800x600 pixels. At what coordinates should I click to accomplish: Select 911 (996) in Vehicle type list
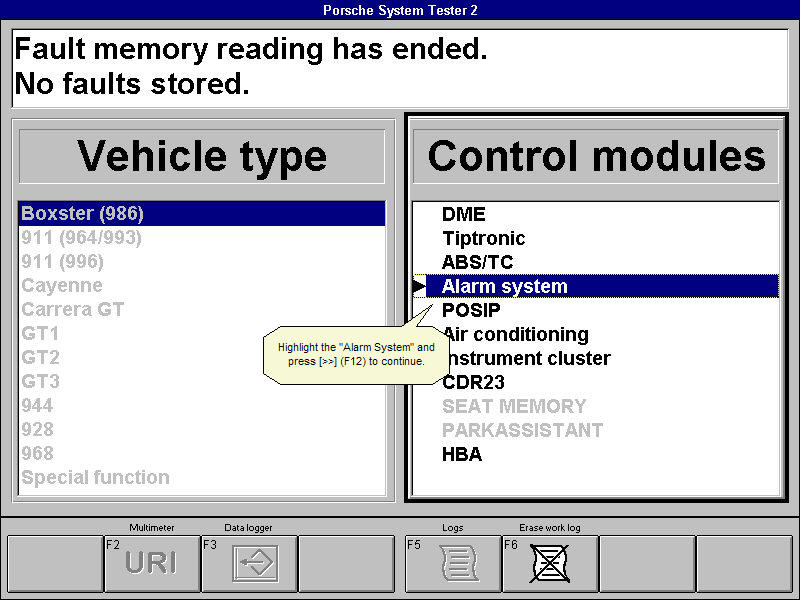click(x=62, y=262)
